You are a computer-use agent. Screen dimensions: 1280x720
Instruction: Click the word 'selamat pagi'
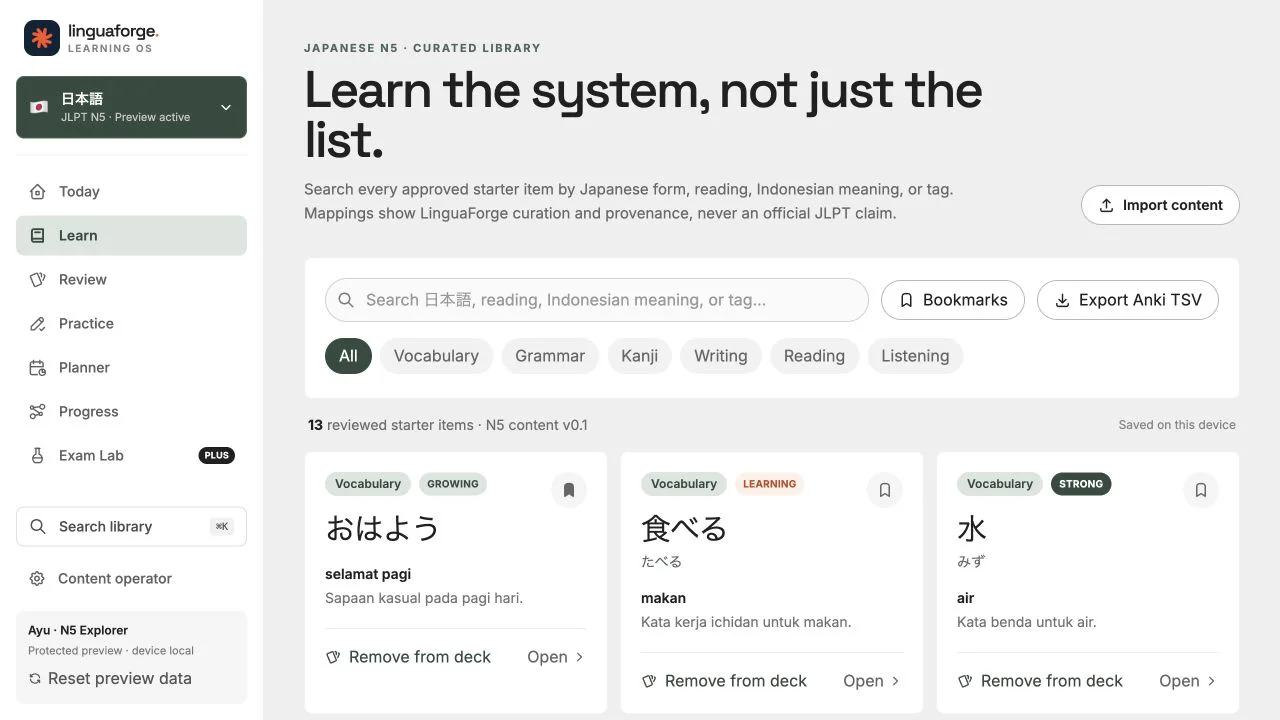click(368, 574)
